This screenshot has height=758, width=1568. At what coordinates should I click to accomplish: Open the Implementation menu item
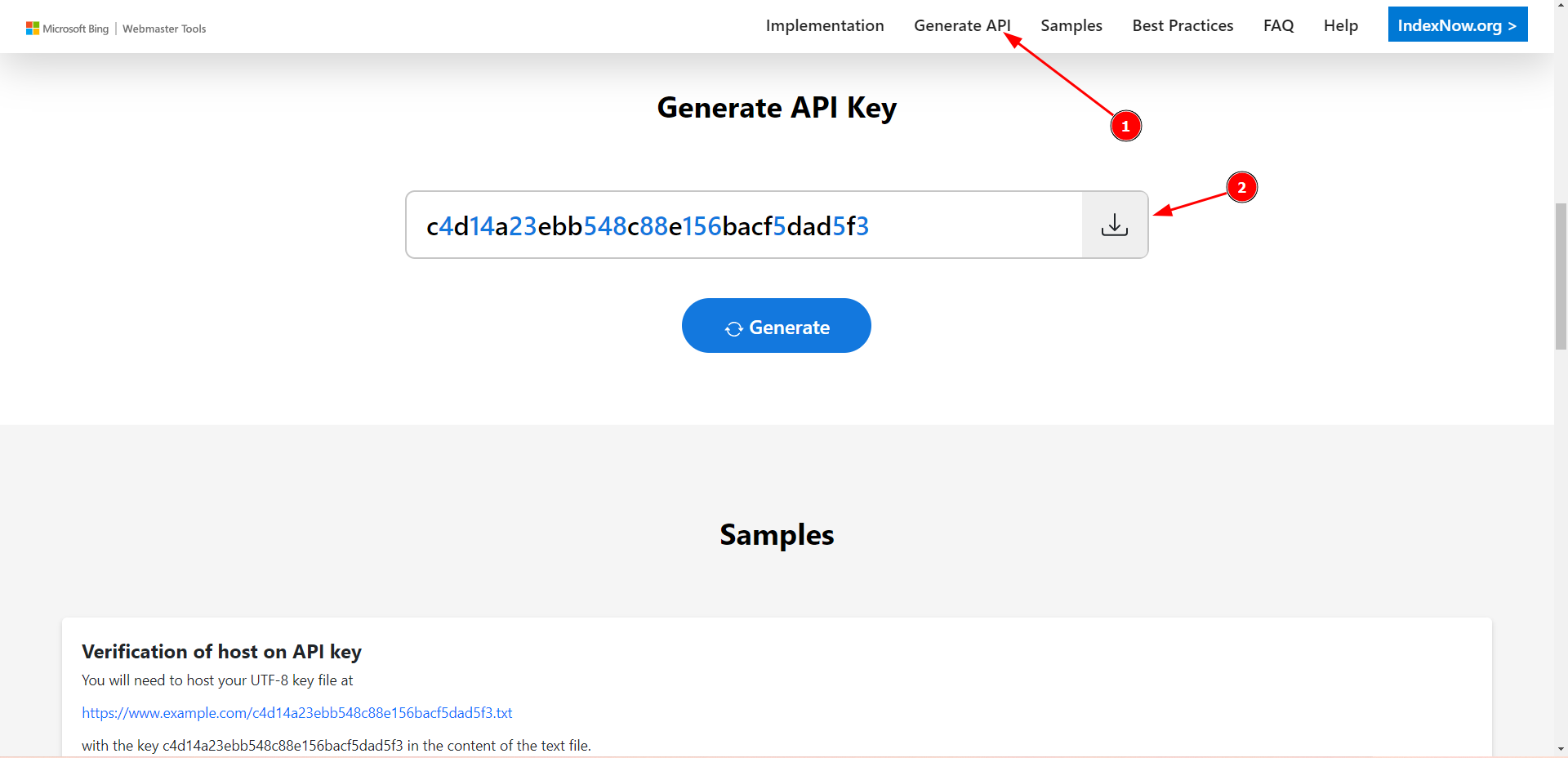point(825,25)
